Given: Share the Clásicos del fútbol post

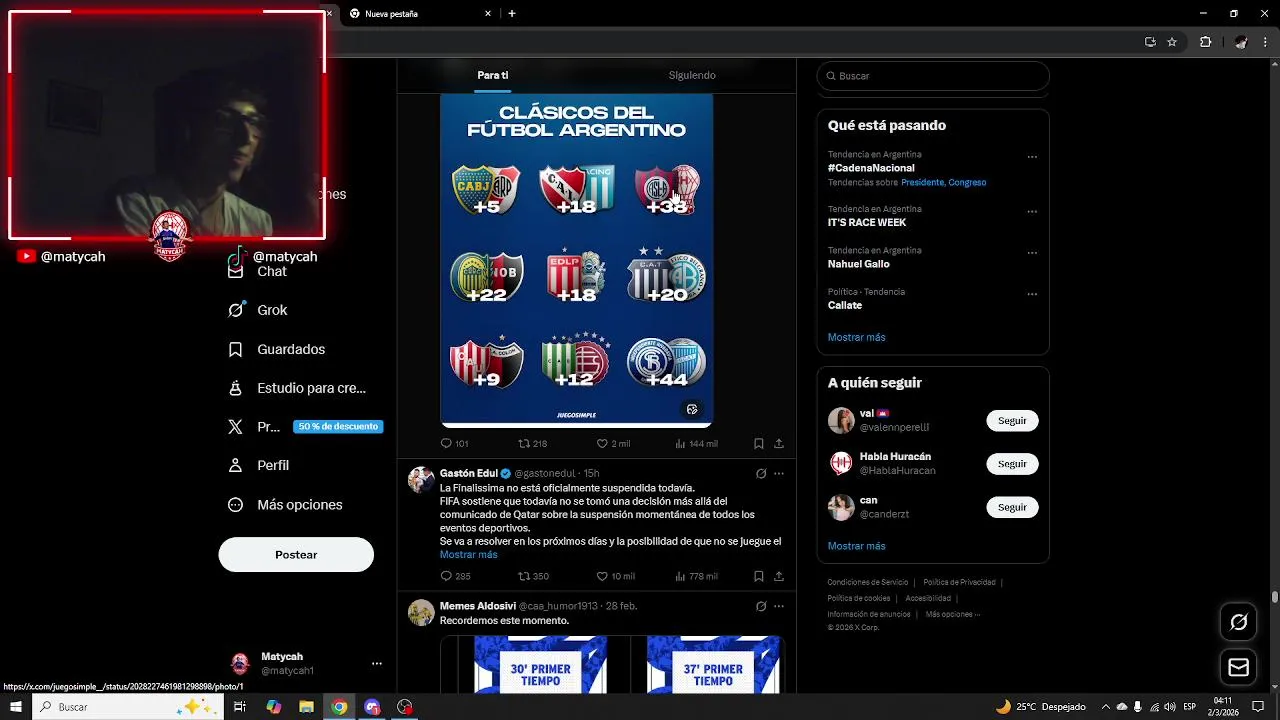Looking at the screenshot, I should click(x=779, y=443).
